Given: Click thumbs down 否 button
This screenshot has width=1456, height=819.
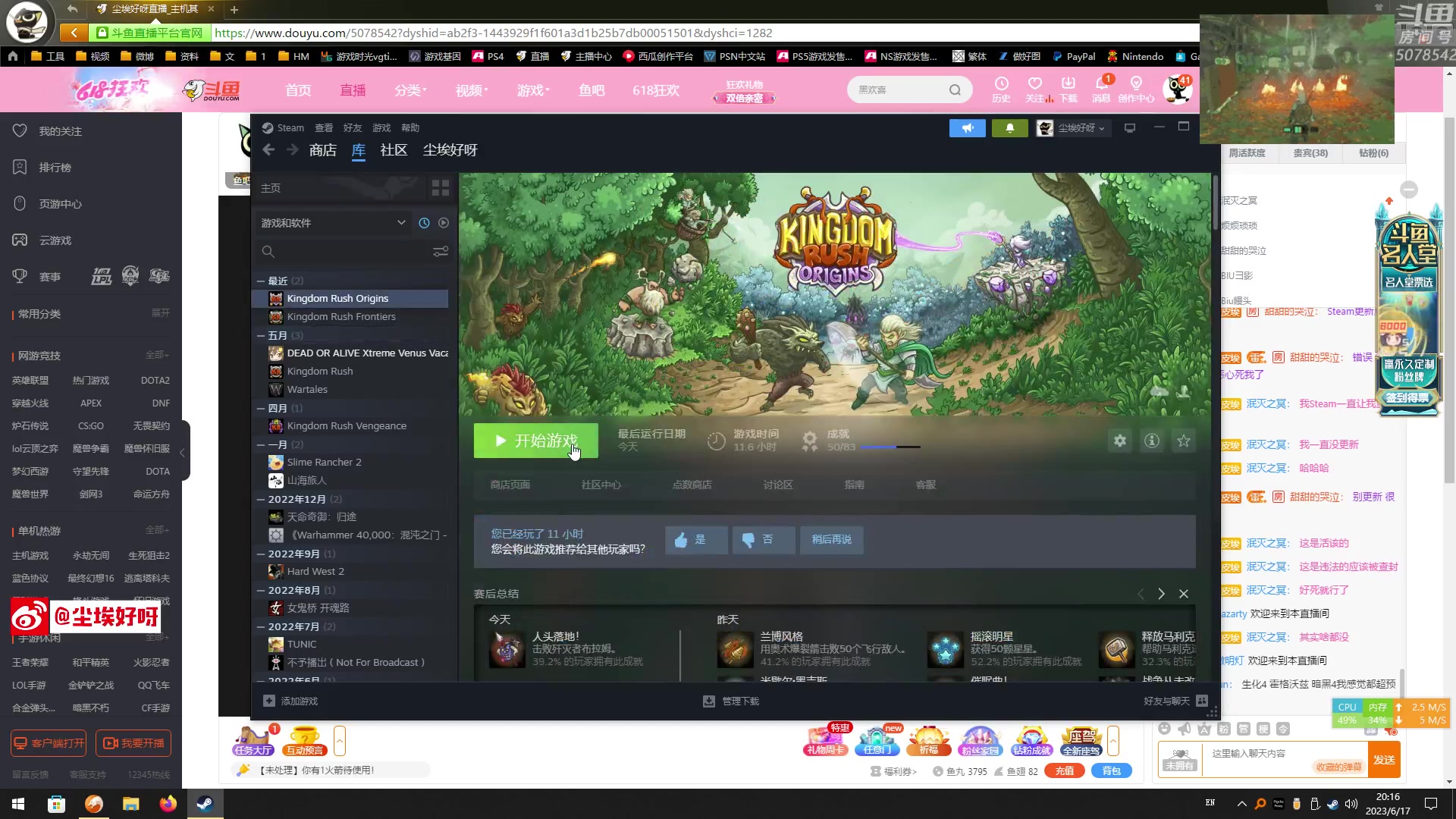Looking at the screenshot, I should (764, 540).
